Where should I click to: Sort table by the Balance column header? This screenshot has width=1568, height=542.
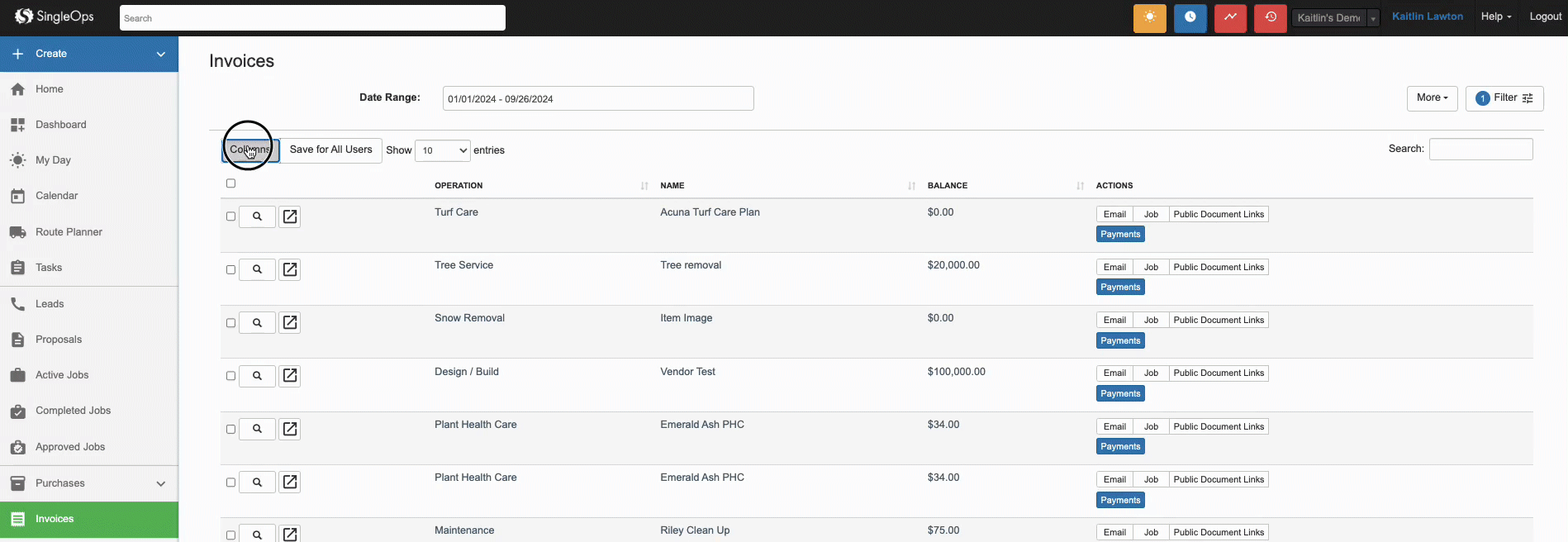click(x=948, y=186)
